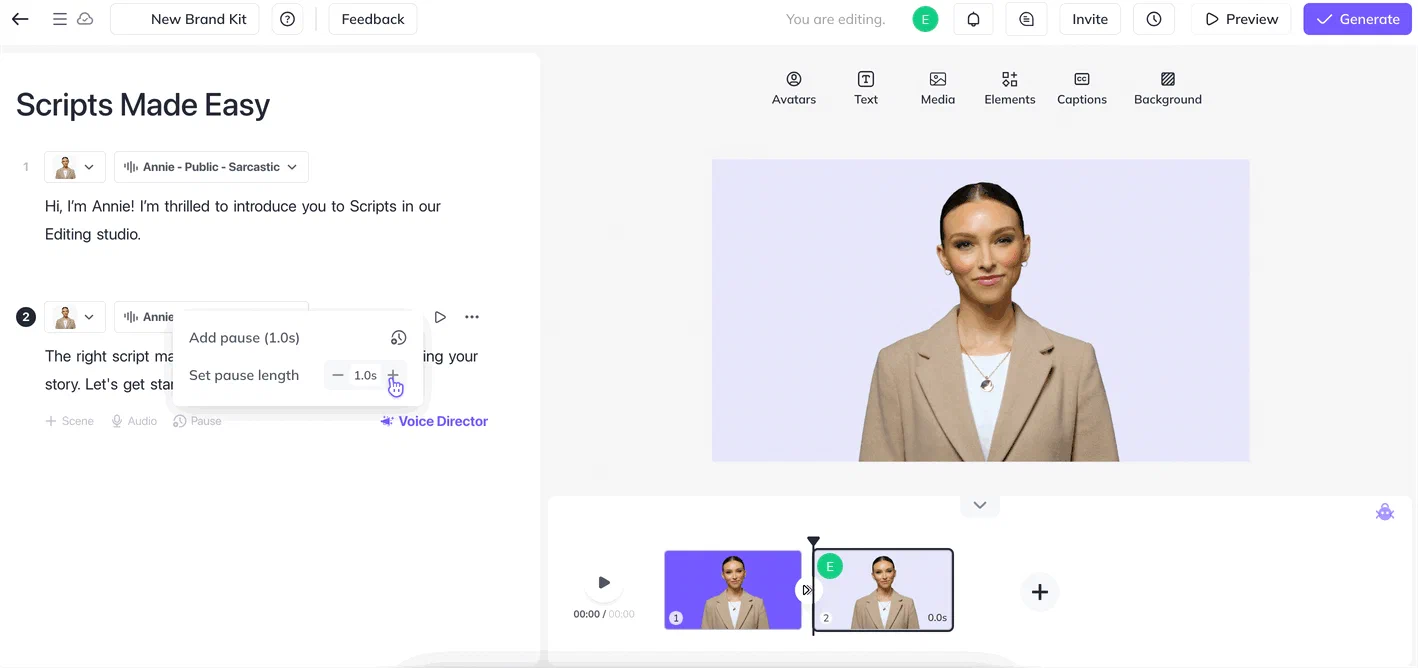The height and width of the screenshot is (668, 1418).
Task: Add a new scene below the script
Action: click(x=70, y=421)
